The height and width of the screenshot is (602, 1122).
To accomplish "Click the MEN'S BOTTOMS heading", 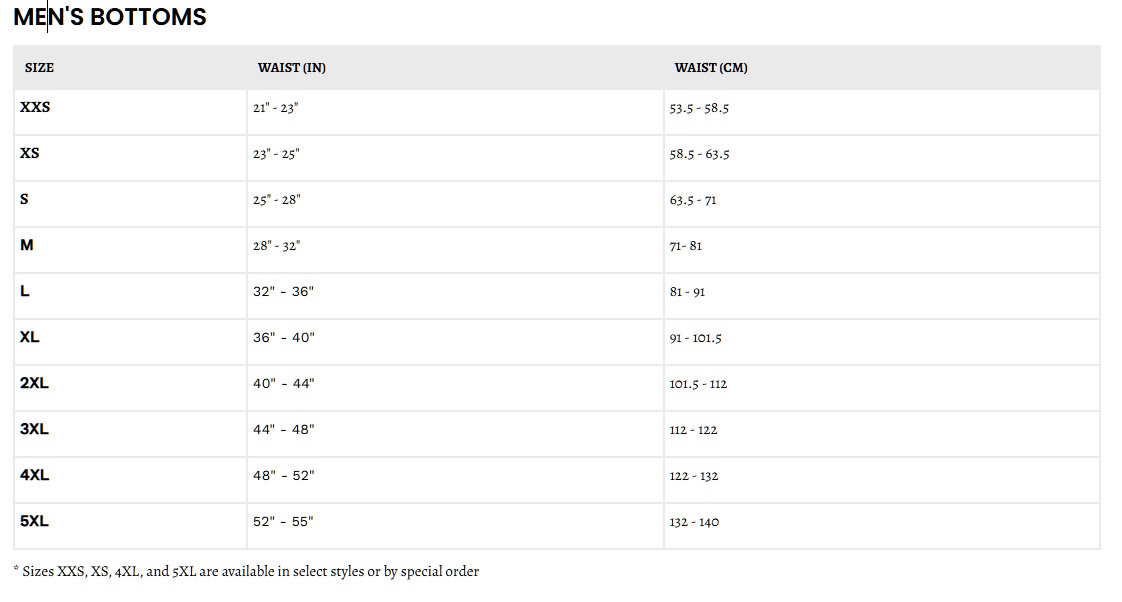I will click(x=110, y=17).
